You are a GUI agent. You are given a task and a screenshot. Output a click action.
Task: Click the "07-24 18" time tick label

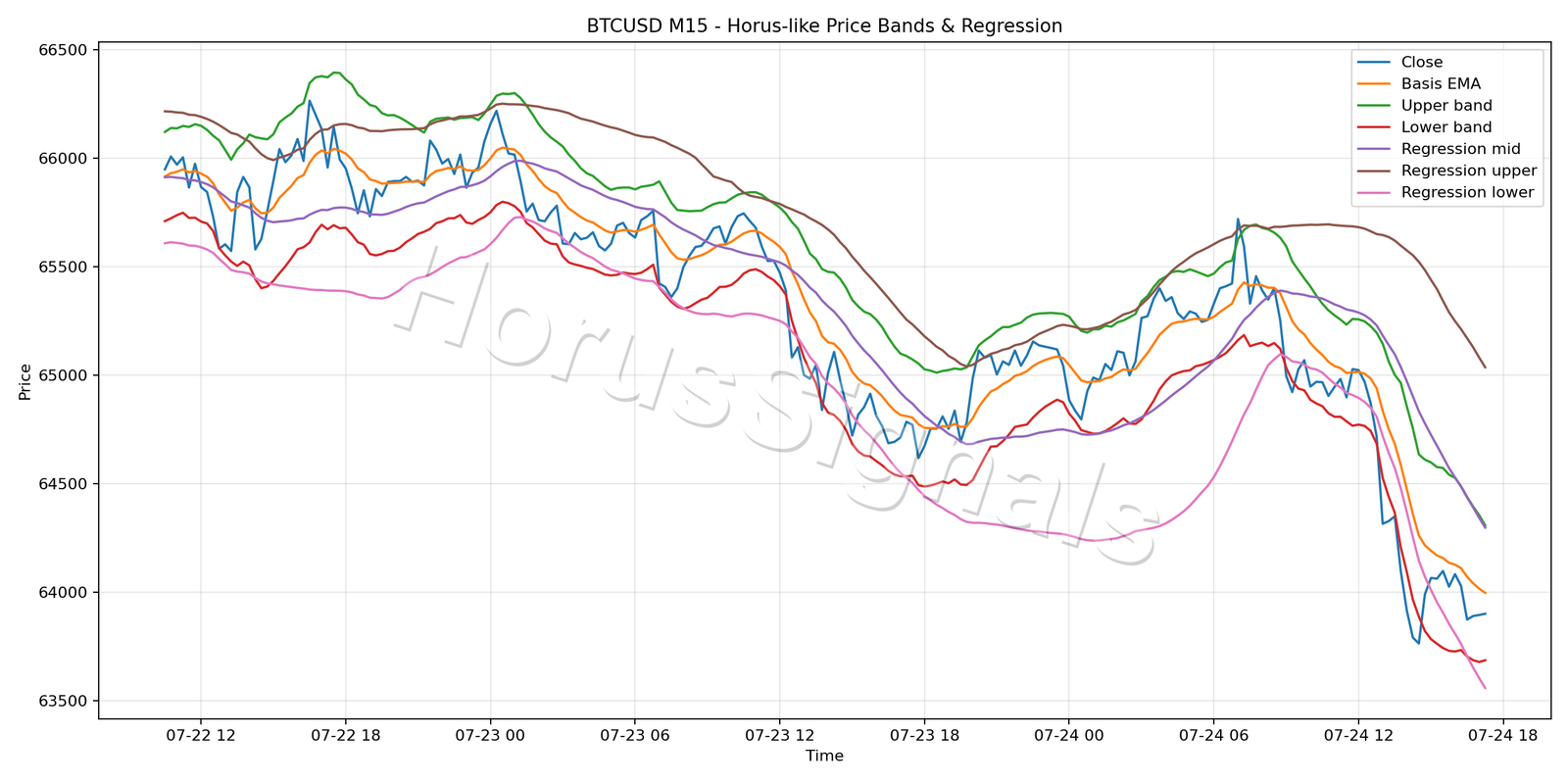click(1502, 735)
